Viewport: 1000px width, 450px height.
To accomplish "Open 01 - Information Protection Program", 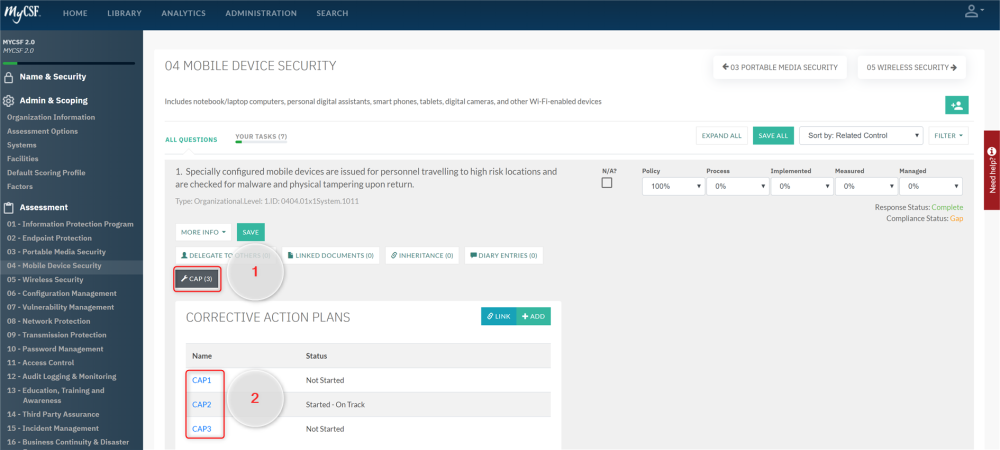I will (70, 224).
